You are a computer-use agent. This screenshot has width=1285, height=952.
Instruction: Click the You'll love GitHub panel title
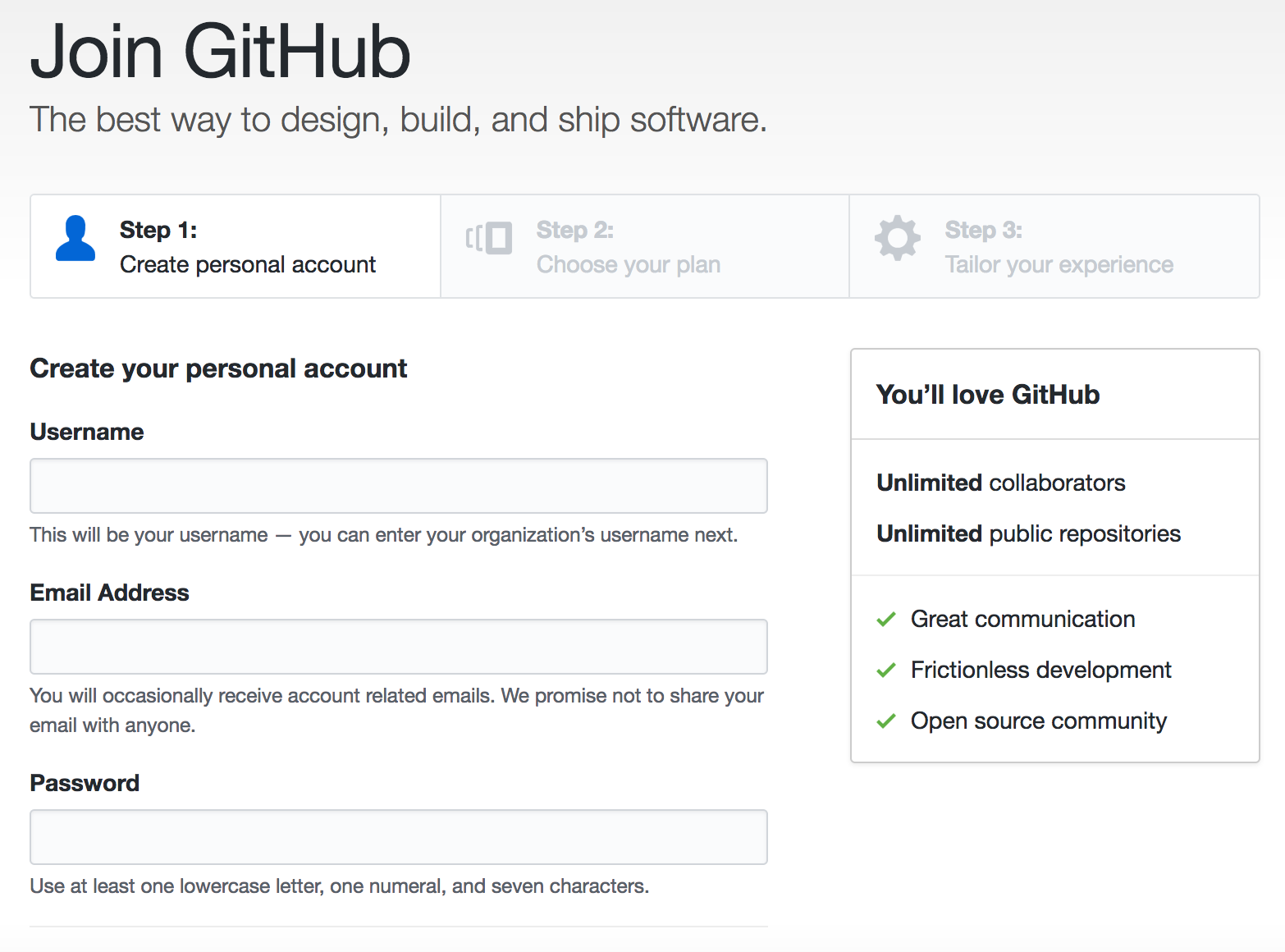click(988, 395)
